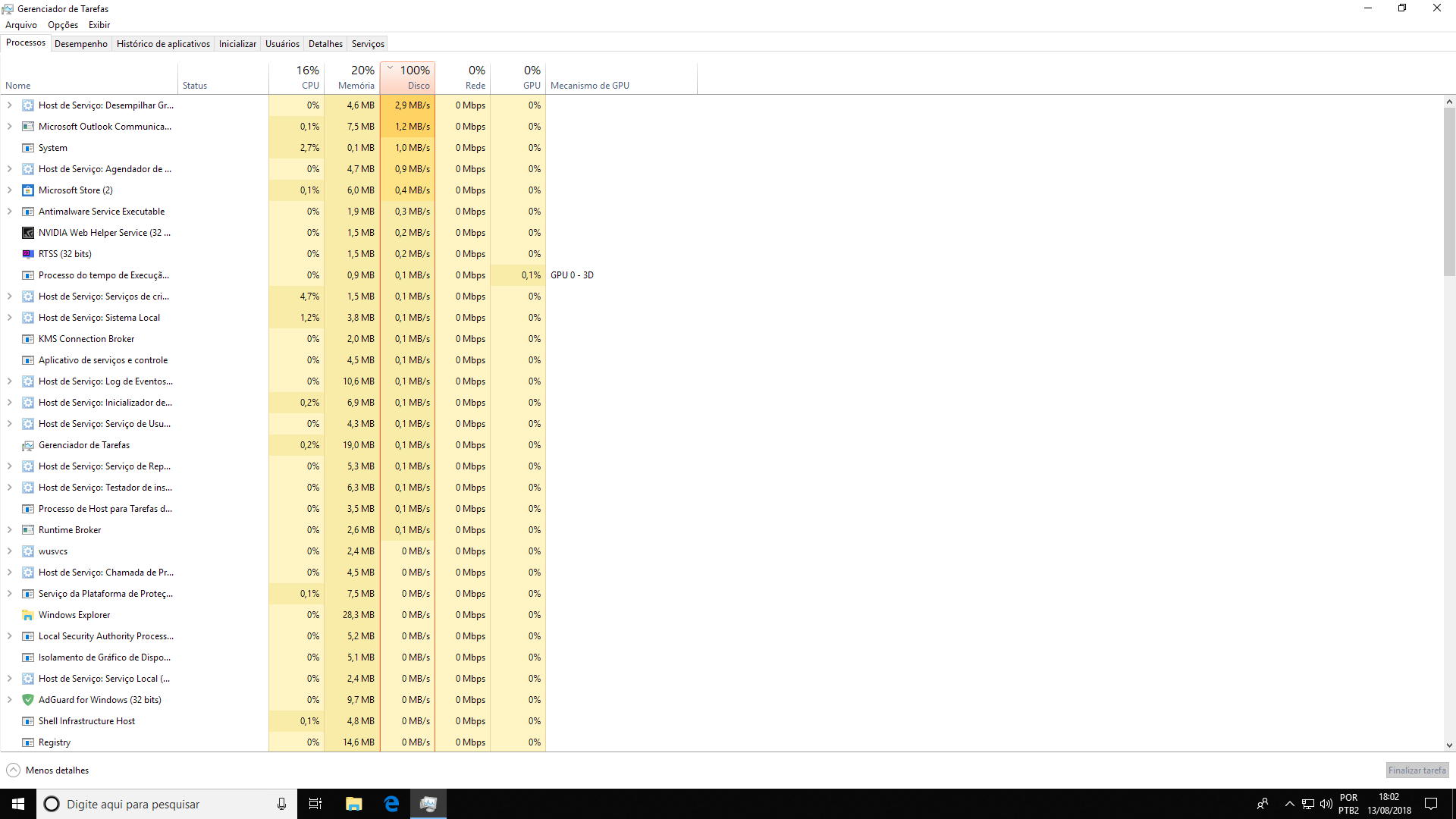This screenshot has width=1456, height=819.
Task: Click the Task Manager taskbar icon
Action: point(428,804)
